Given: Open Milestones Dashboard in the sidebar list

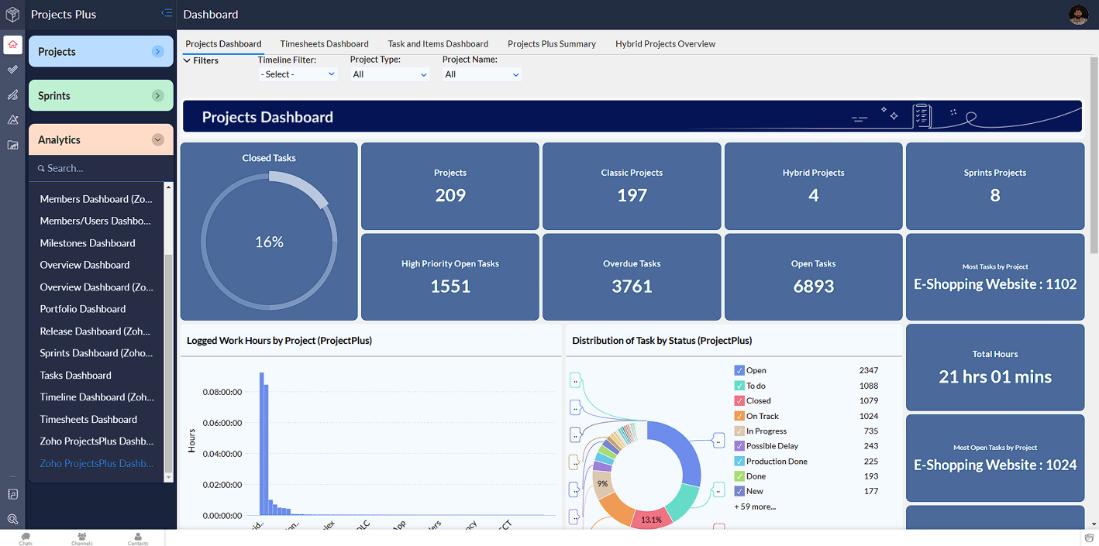Looking at the screenshot, I should coord(88,243).
